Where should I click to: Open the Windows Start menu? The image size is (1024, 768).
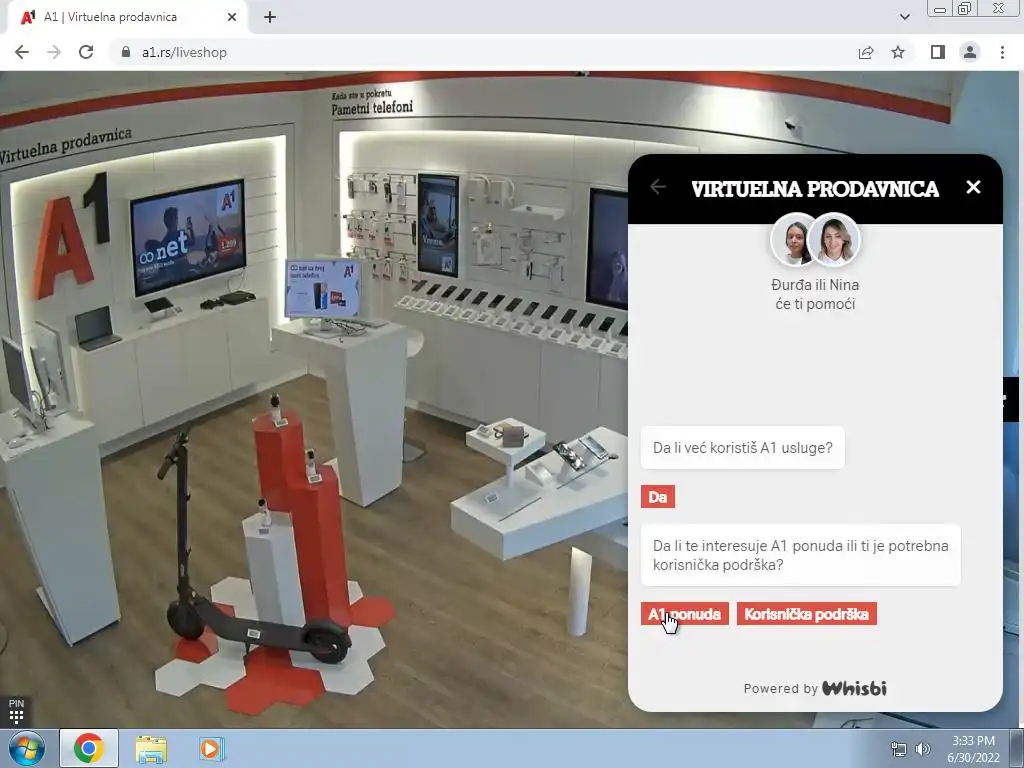coord(27,748)
